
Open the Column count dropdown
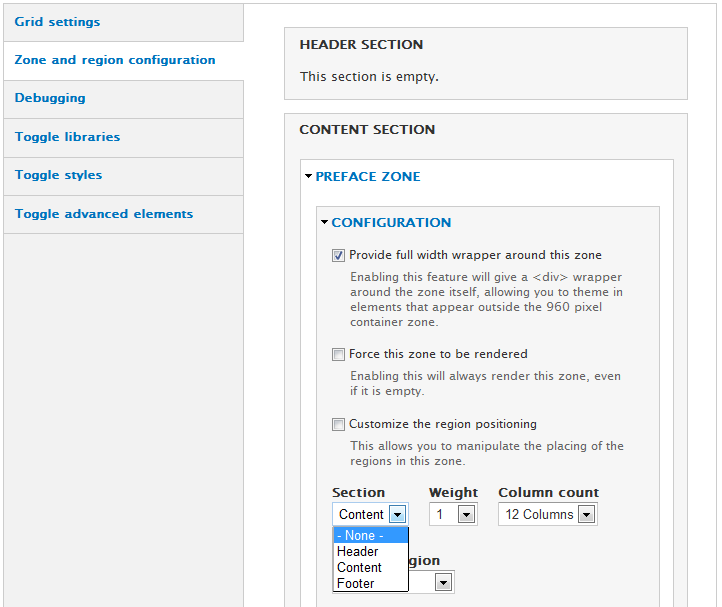click(547, 514)
